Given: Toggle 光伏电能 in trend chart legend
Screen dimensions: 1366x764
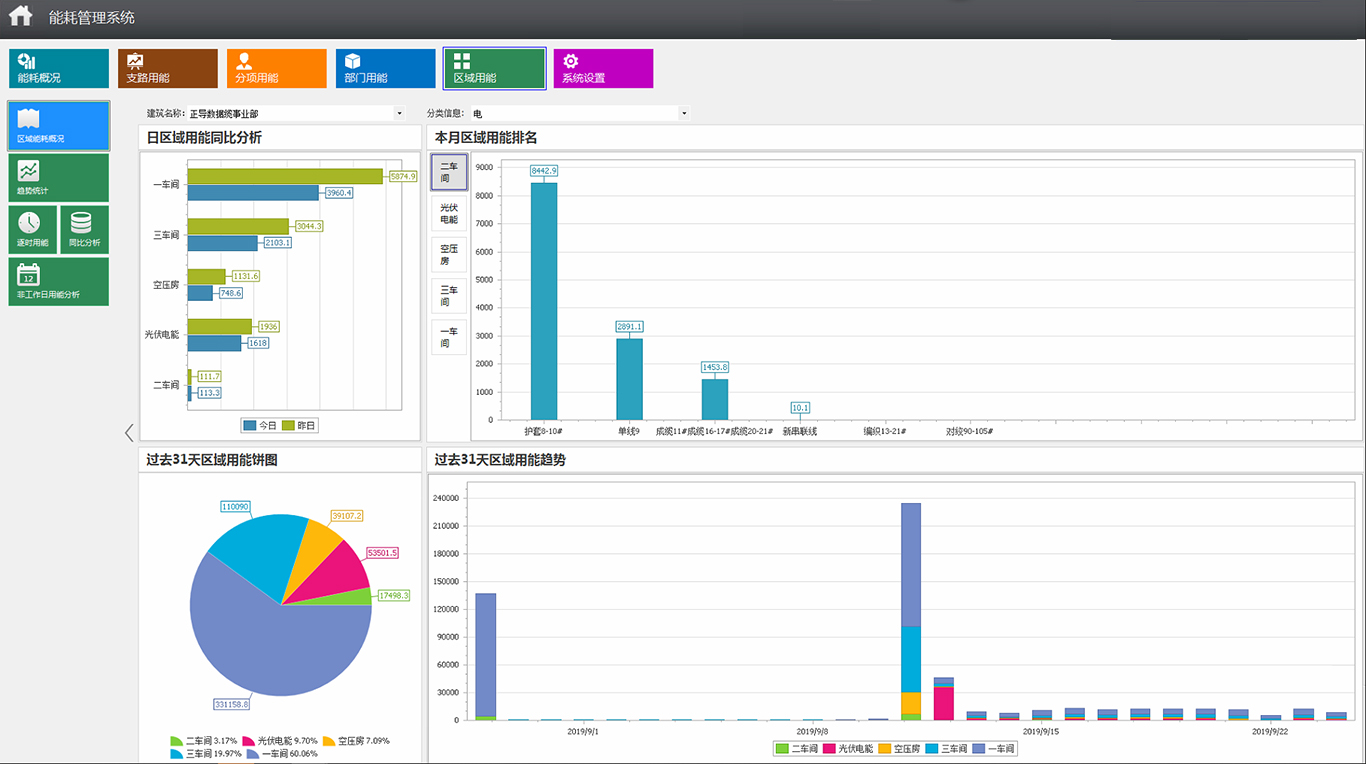Looking at the screenshot, I should point(849,748).
